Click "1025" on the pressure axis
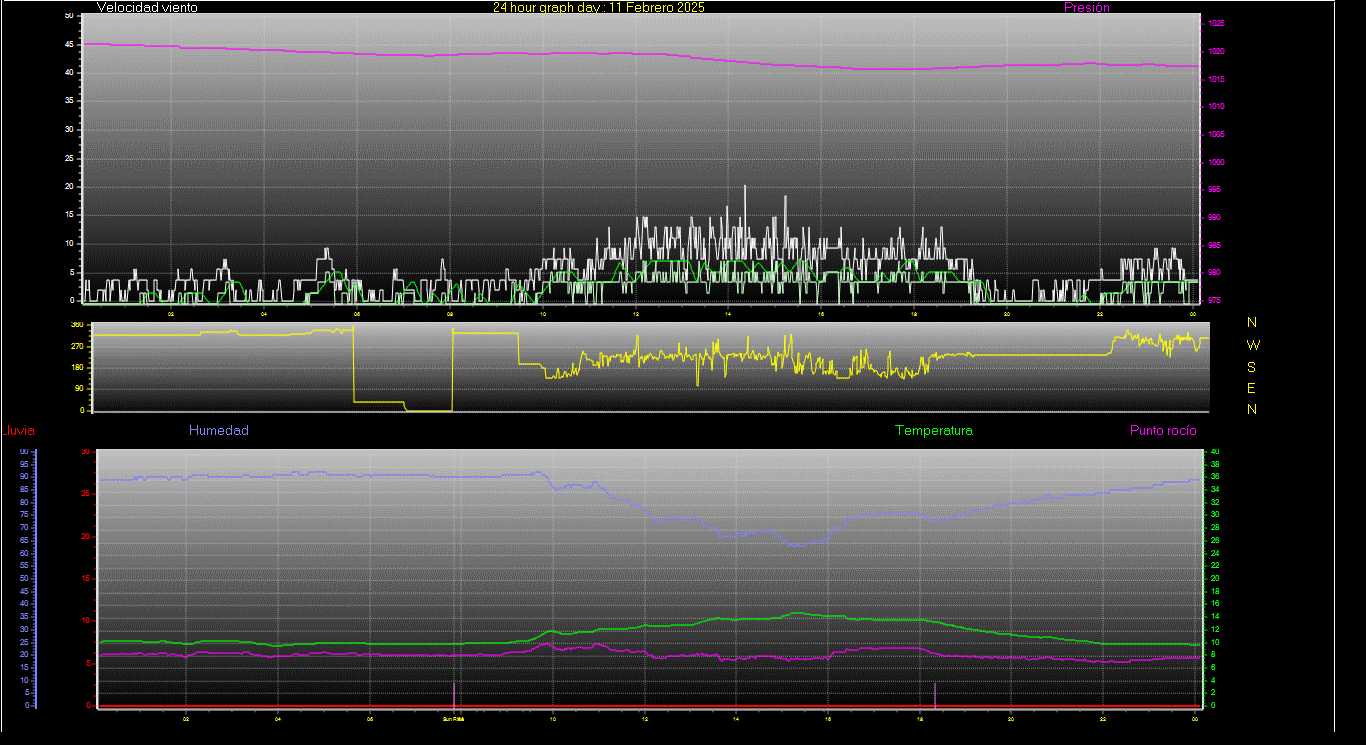Image resolution: width=1366 pixels, height=745 pixels. [1214, 24]
